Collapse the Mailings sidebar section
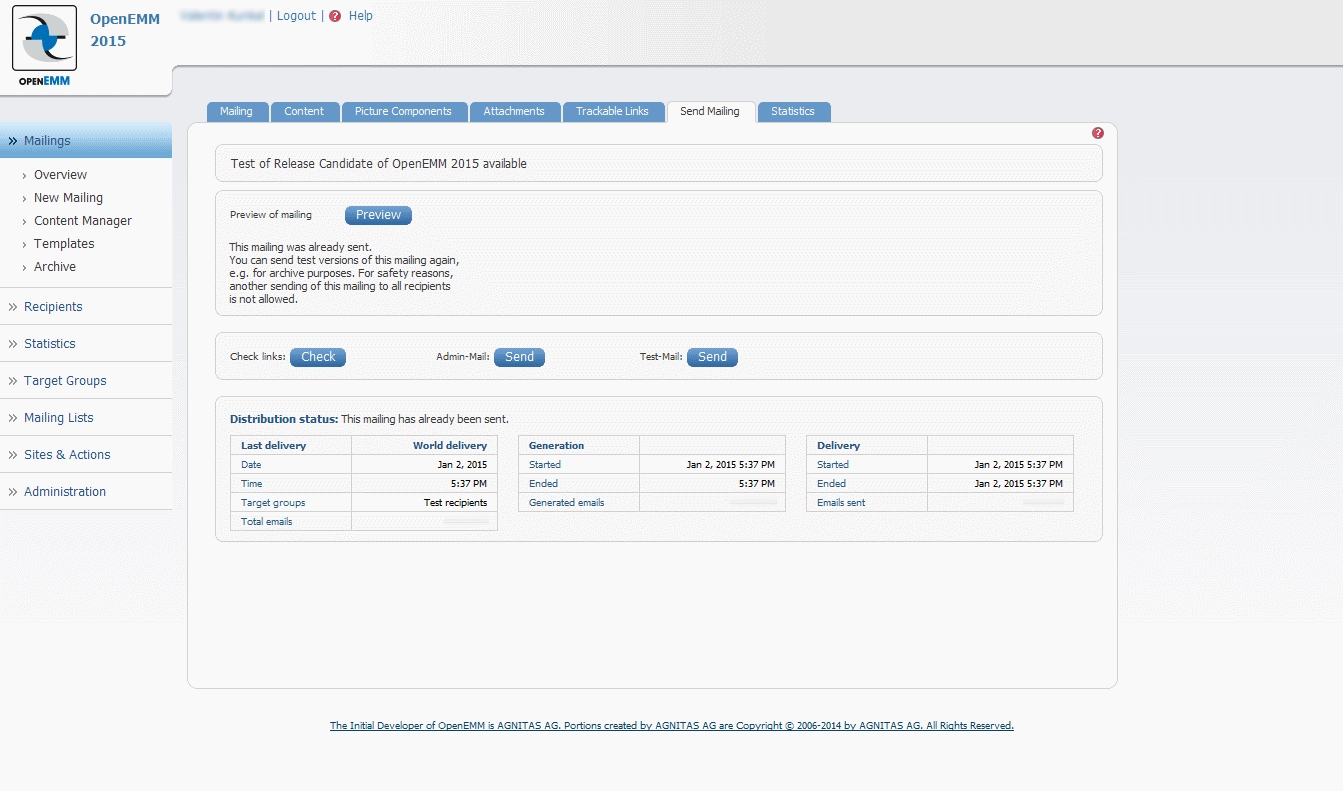The height and width of the screenshot is (791, 1343). point(47,141)
